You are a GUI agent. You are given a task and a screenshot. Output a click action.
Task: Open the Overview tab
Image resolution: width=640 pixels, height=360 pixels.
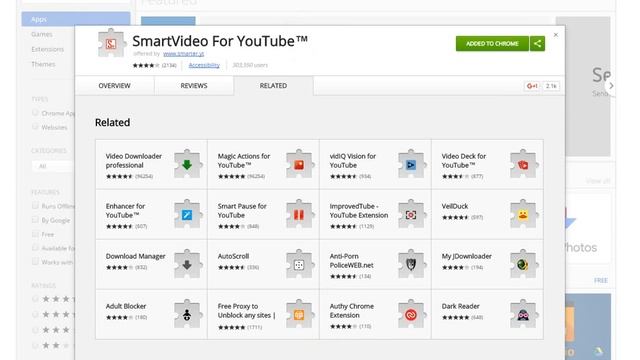[x=114, y=86]
